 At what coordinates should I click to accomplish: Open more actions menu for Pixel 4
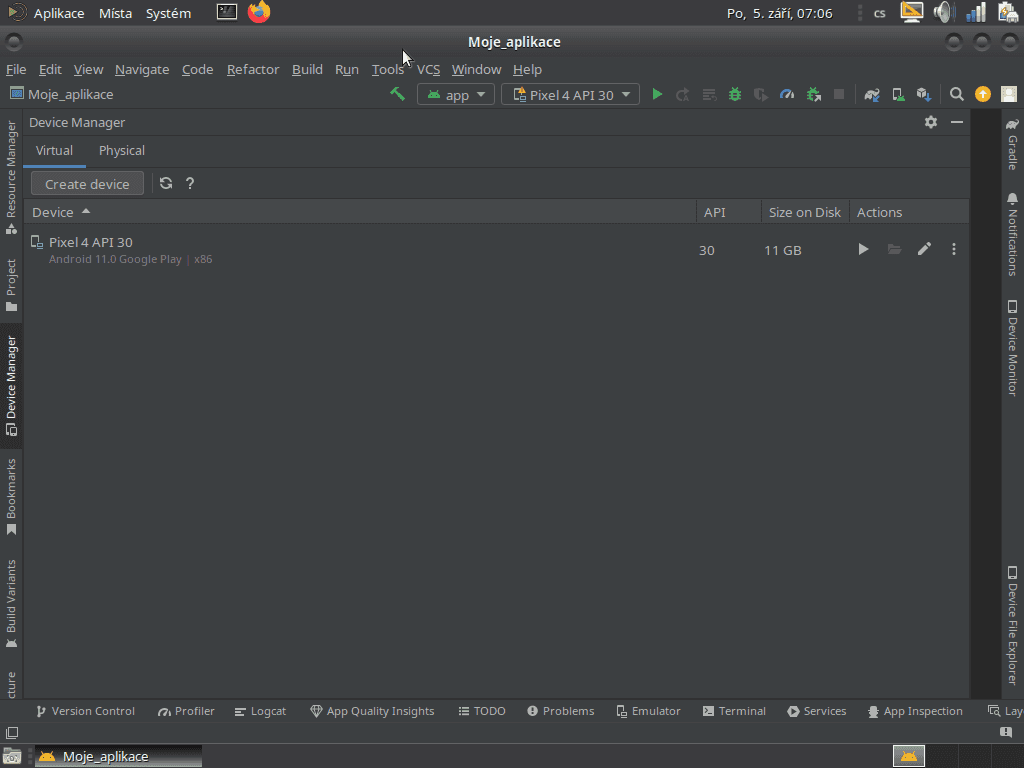point(954,249)
